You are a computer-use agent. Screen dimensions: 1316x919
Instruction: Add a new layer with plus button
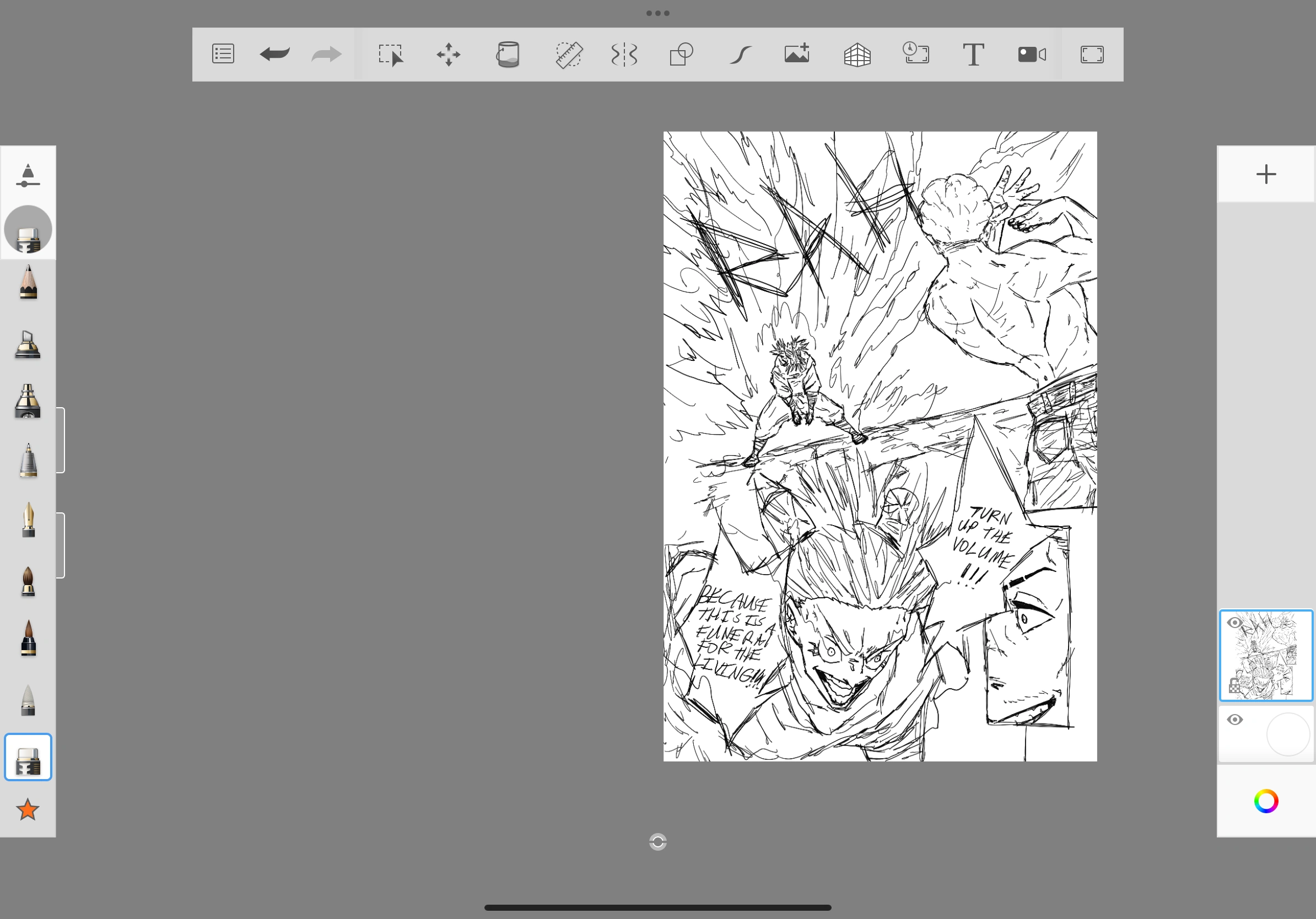pos(1265,174)
